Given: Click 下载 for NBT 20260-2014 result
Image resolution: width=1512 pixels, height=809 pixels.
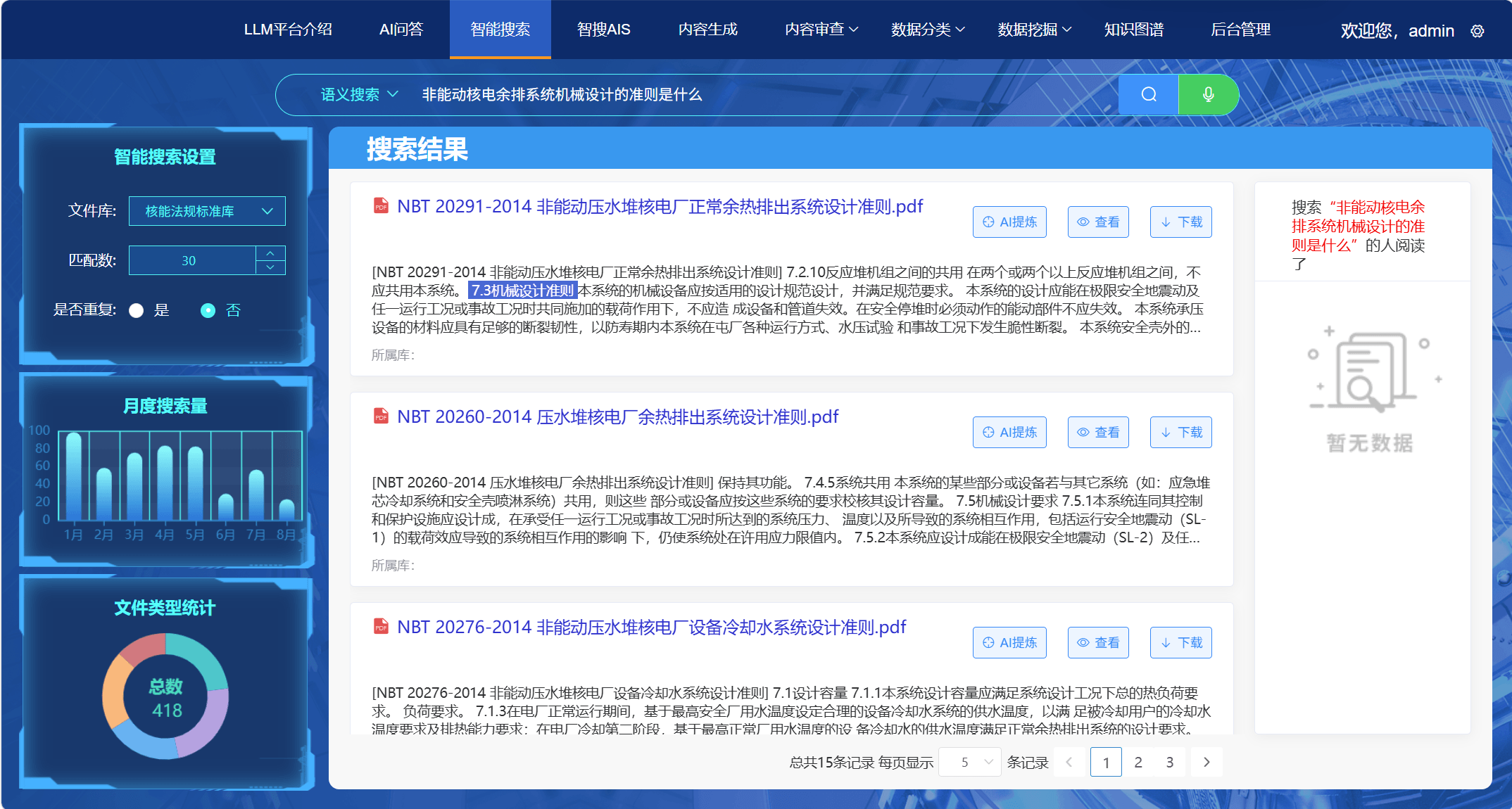Looking at the screenshot, I should [x=1181, y=432].
